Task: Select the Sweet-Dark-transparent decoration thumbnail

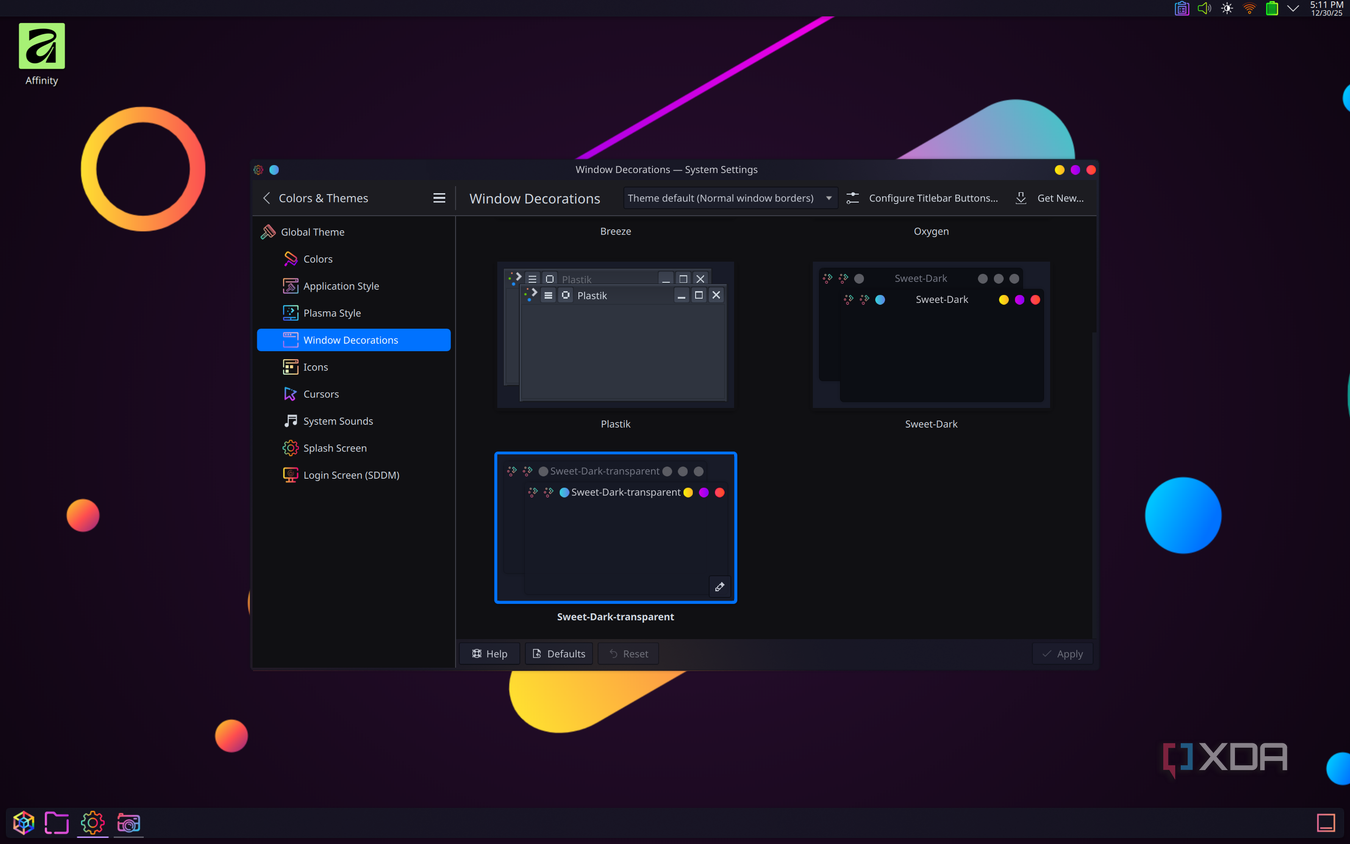Action: [x=615, y=528]
